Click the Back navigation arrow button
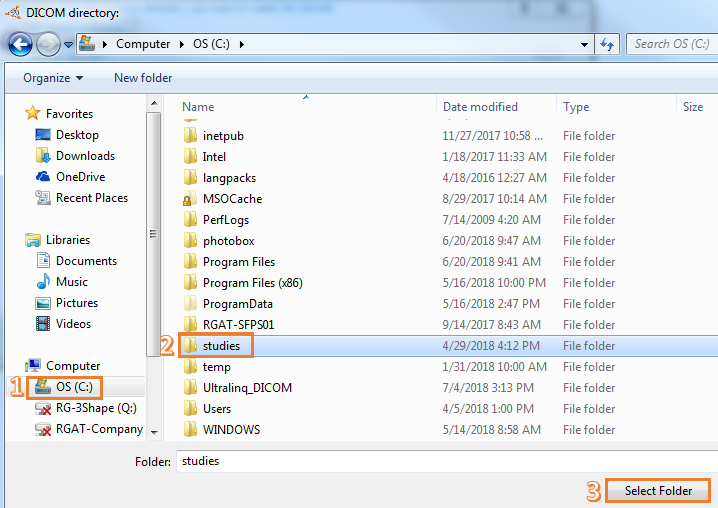Screen dimensions: 718x508 [x=20, y=45]
